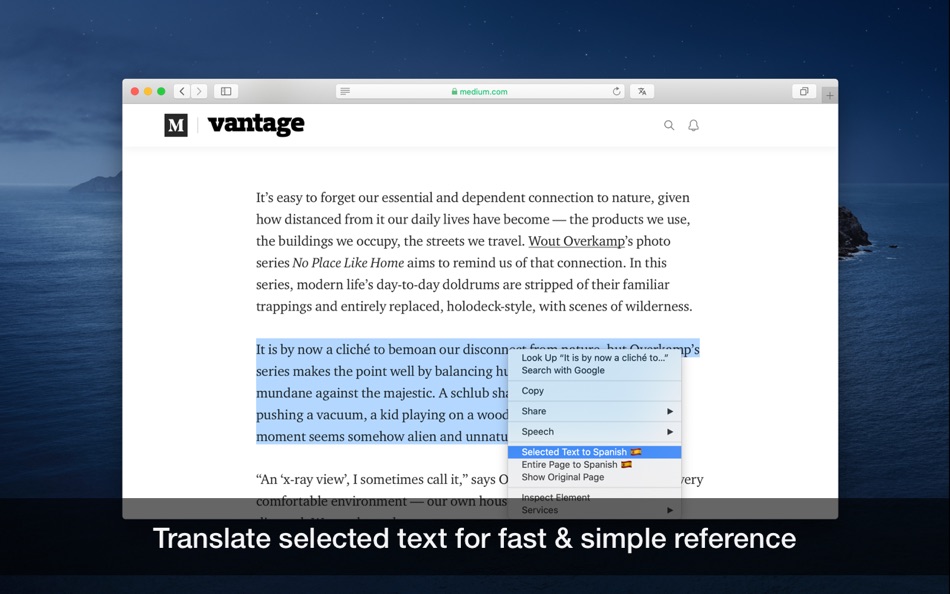Click the notification bell icon
Viewport: 950px width, 594px height.
pos(693,125)
